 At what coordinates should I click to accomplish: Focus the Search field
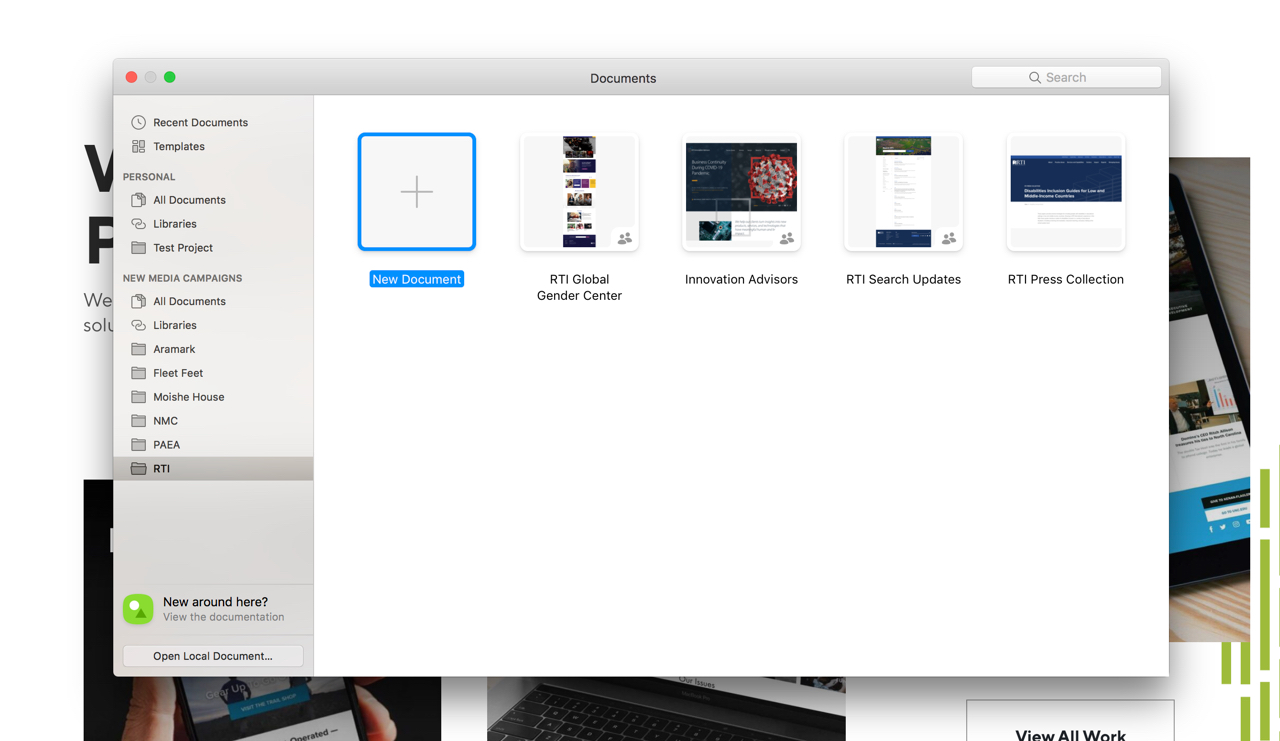(1066, 77)
